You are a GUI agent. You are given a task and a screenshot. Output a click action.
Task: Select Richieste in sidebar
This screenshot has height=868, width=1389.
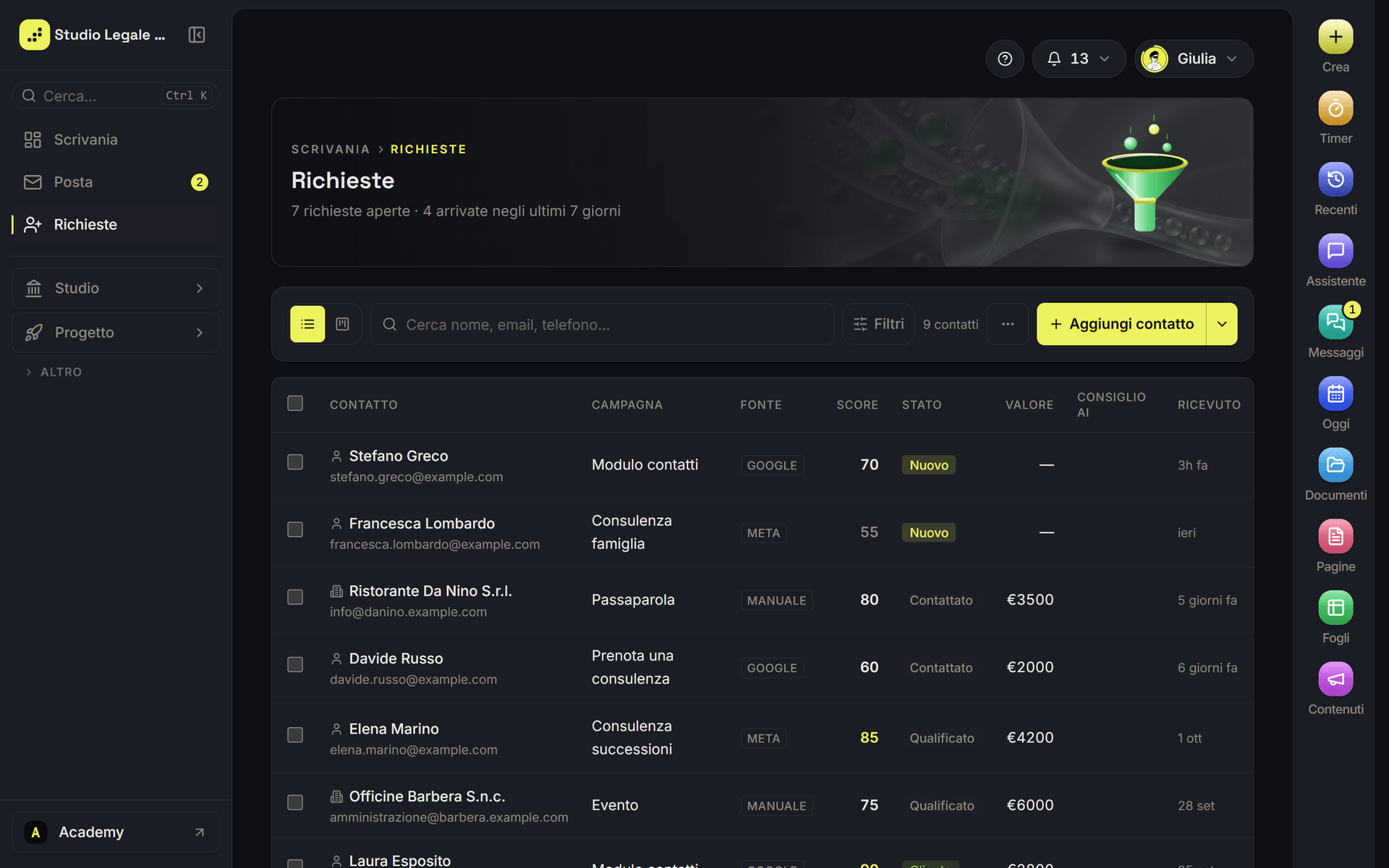point(116,225)
